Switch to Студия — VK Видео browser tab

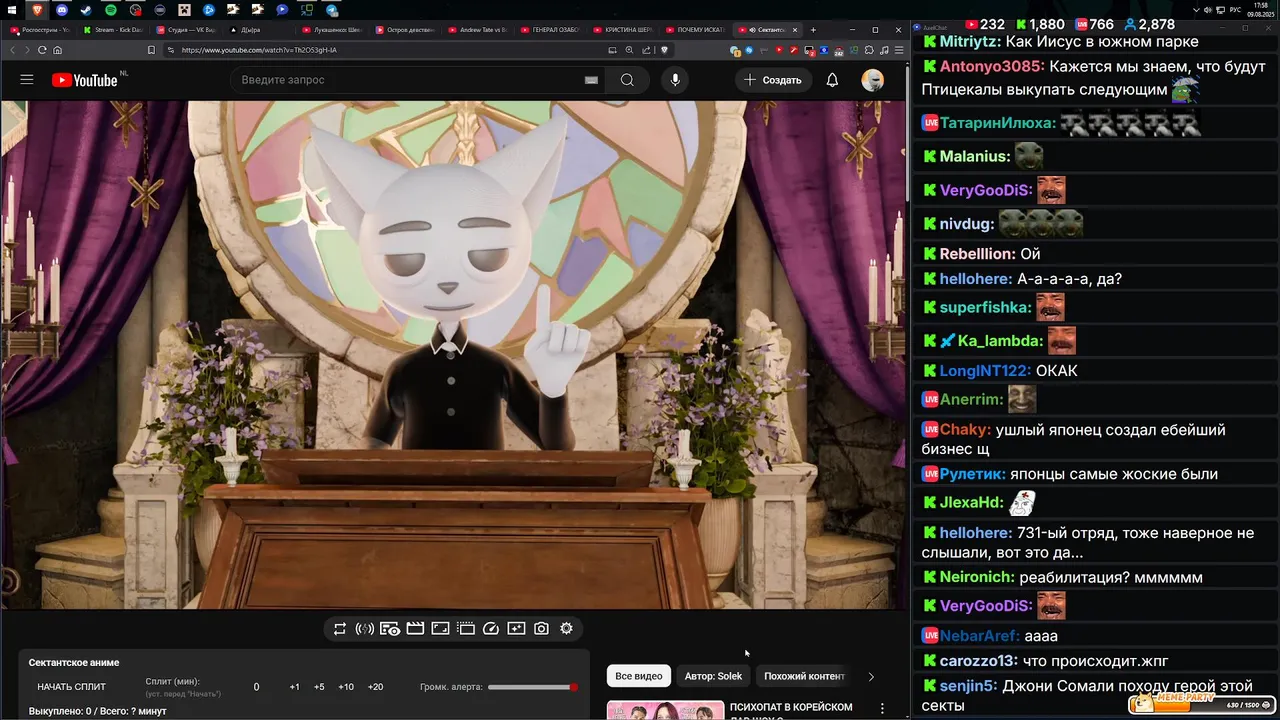click(x=187, y=30)
